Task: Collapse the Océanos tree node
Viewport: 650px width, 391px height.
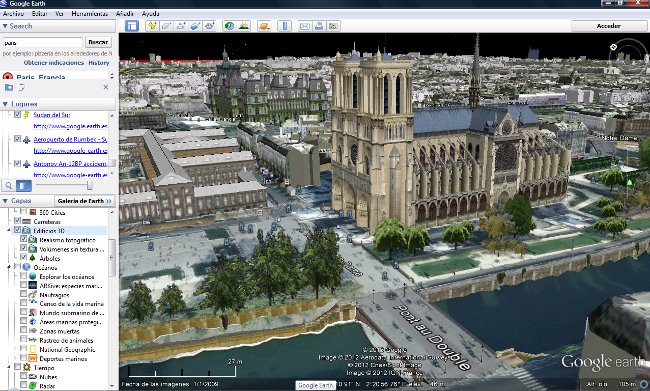Action: (x=9, y=267)
